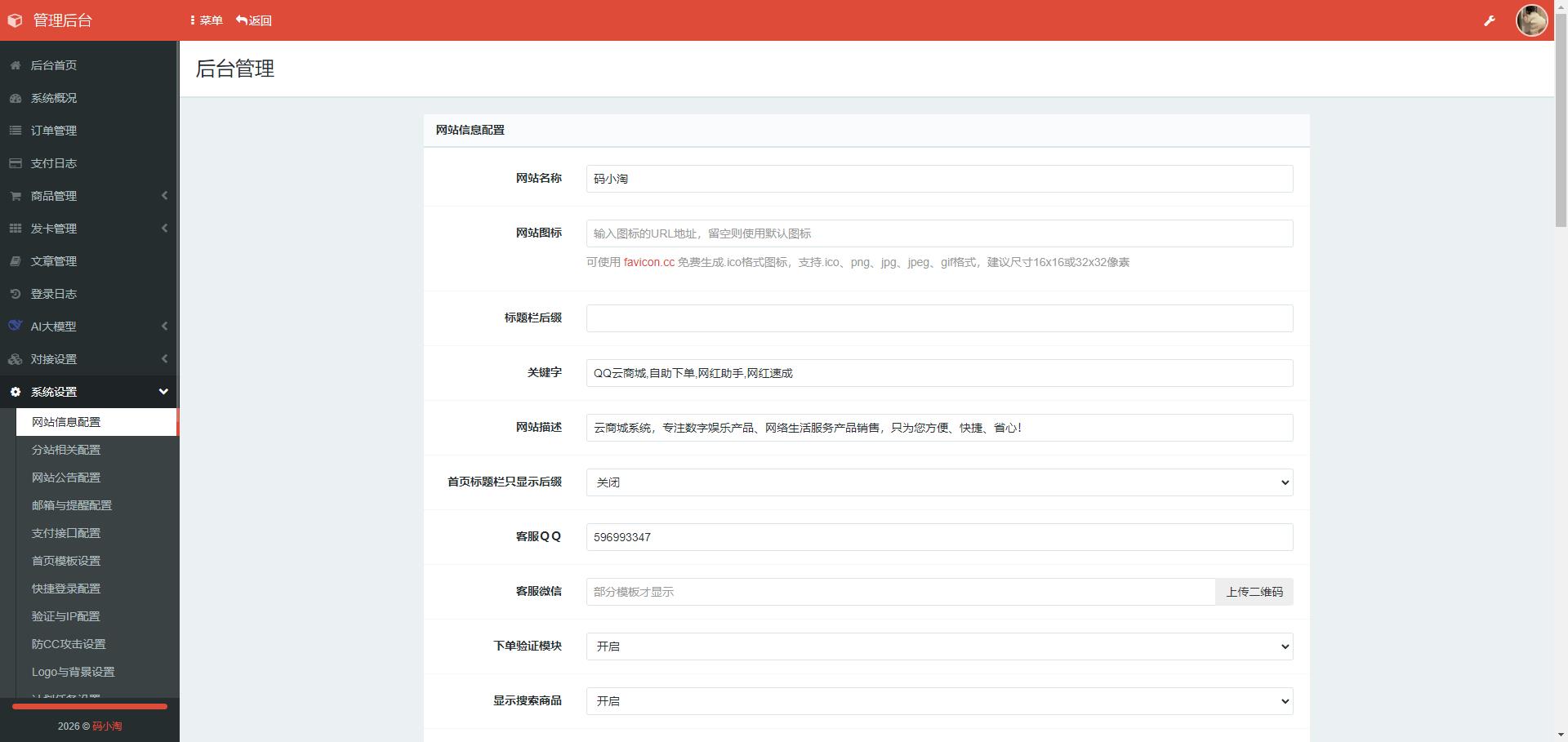Open the 下单验证模块 dropdown
Screen dimensions: 1568x742
click(x=938, y=646)
